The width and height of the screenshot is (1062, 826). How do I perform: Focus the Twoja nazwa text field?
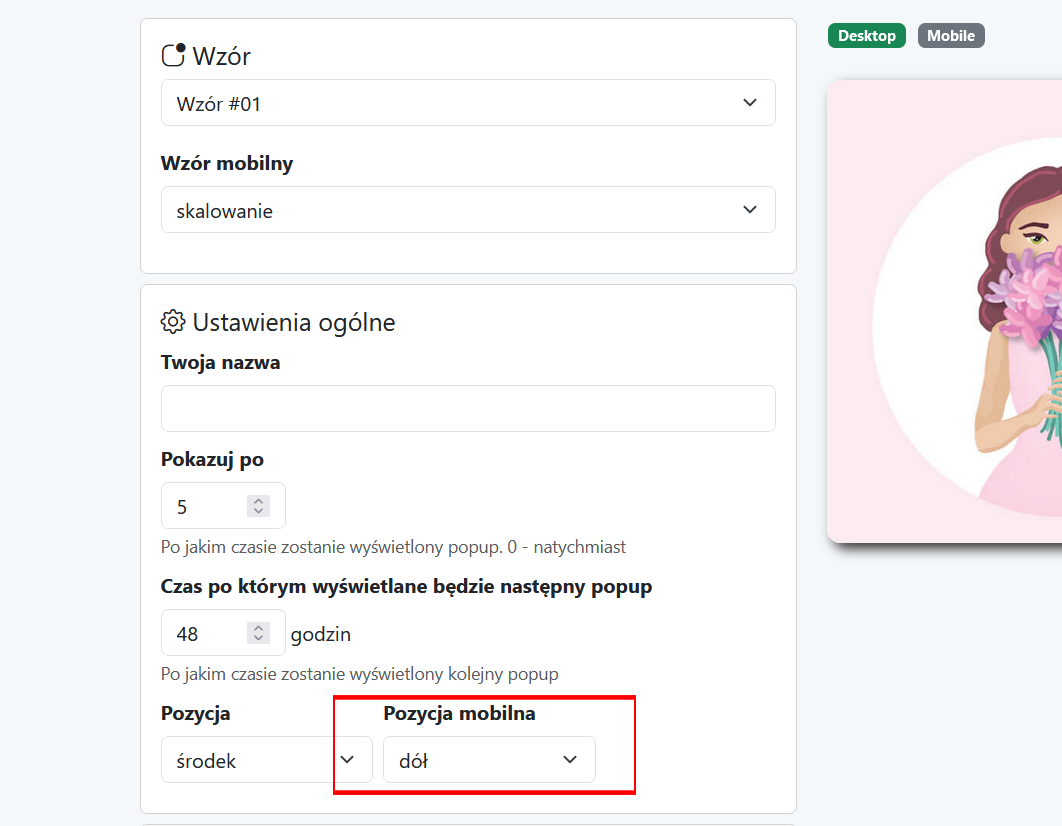pos(468,408)
